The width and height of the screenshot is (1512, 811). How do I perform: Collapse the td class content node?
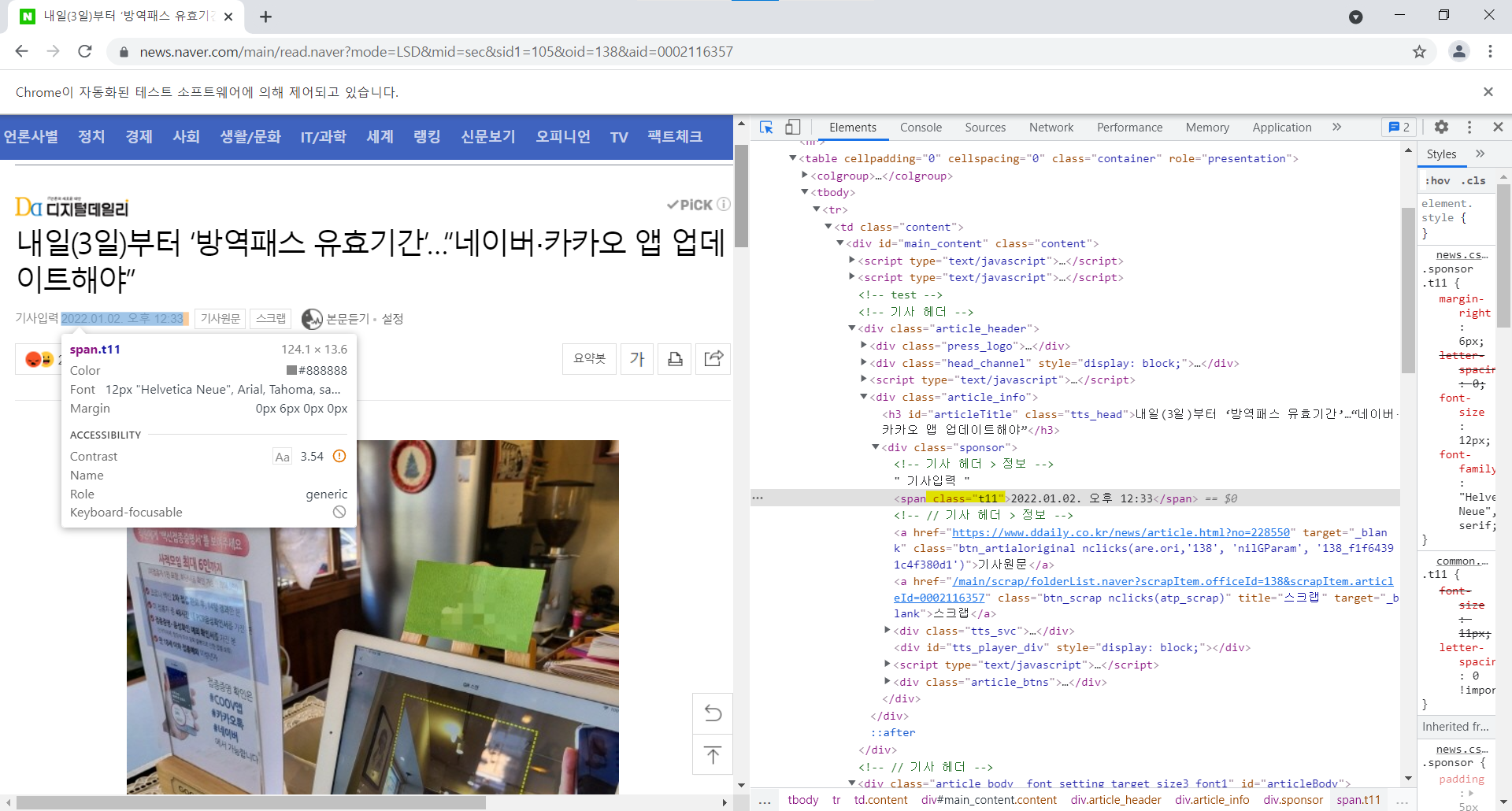[828, 227]
